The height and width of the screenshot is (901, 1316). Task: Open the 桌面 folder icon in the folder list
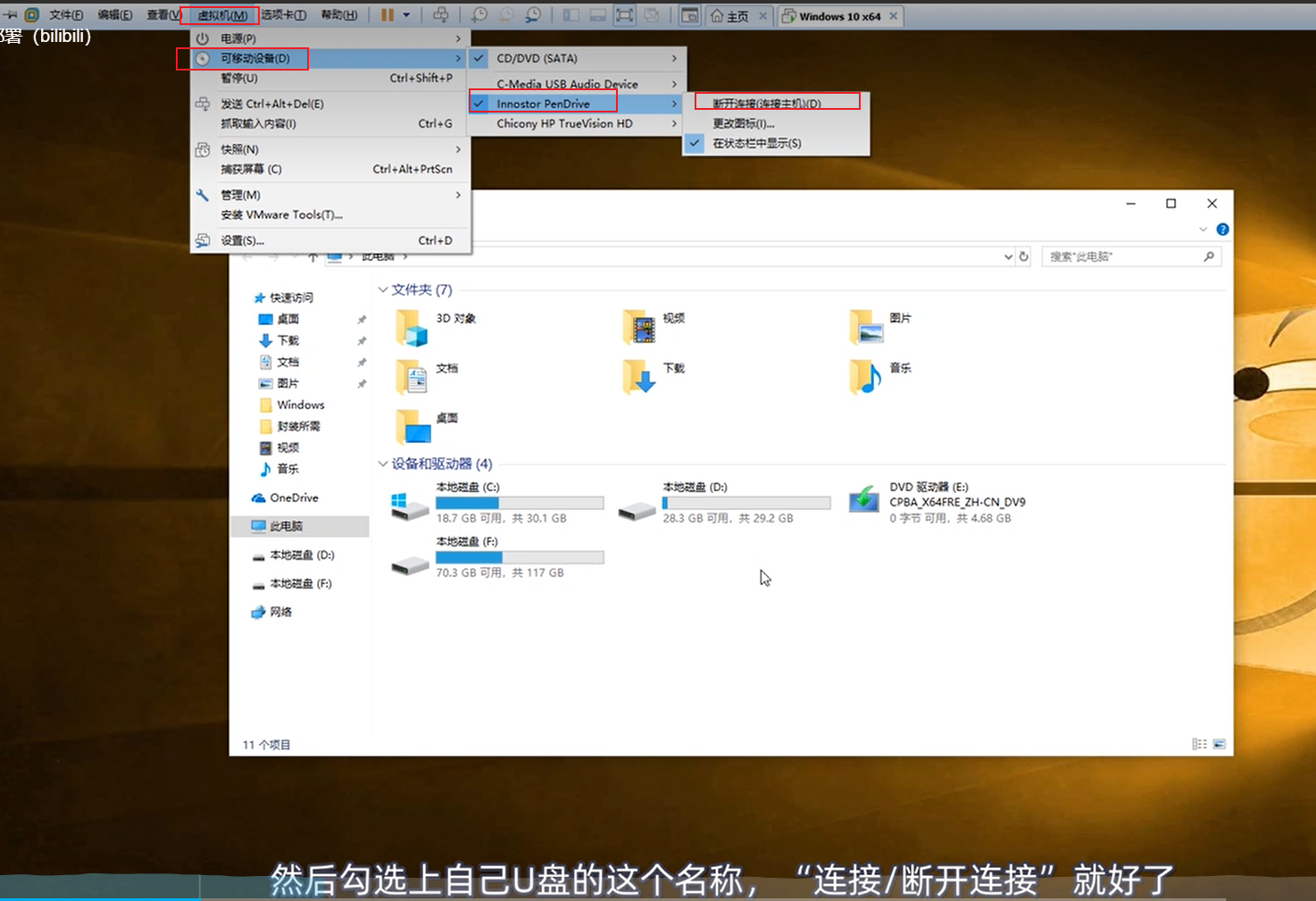point(412,428)
